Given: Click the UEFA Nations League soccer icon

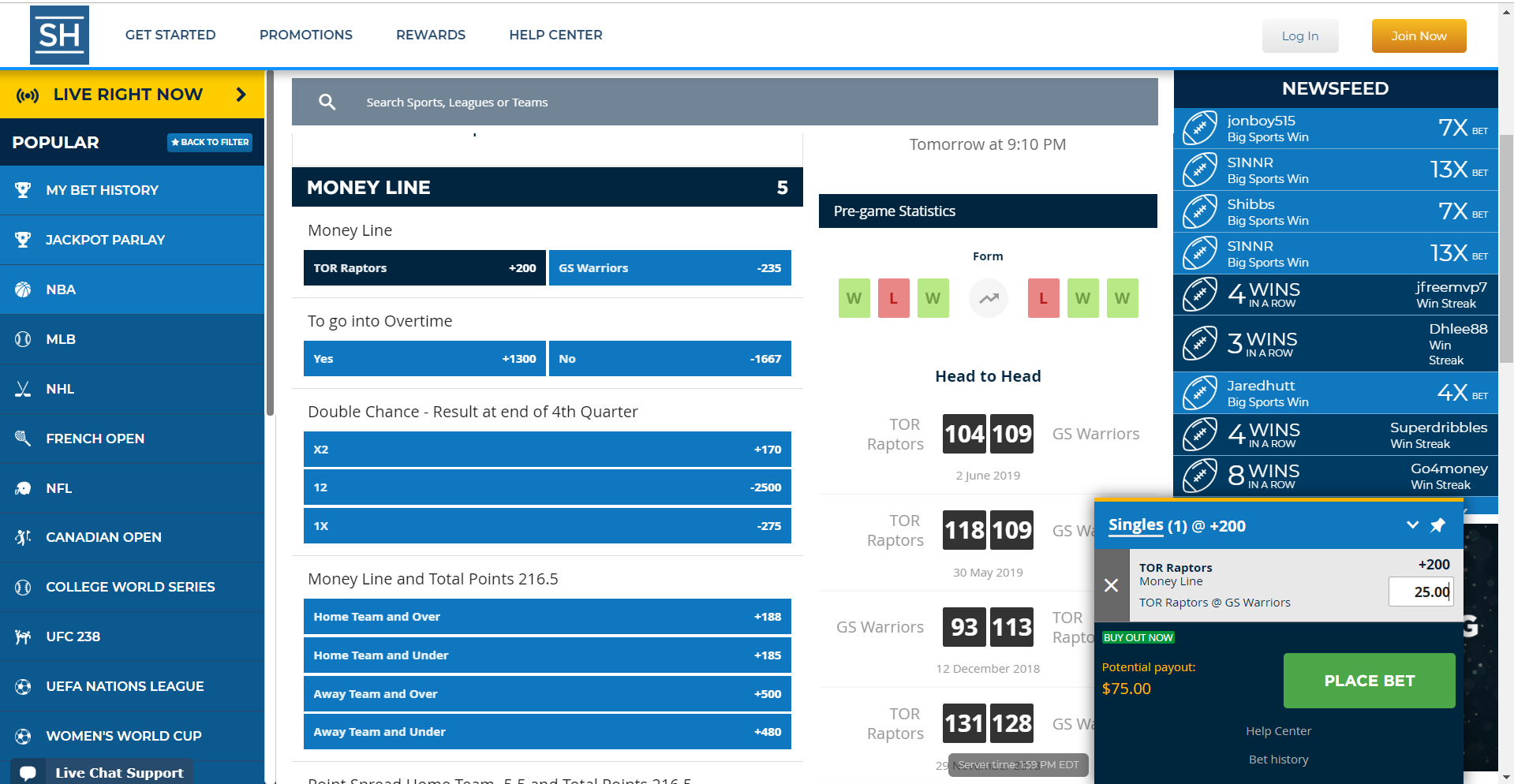Looking at the screenshot, I should (x=23, y=686).
